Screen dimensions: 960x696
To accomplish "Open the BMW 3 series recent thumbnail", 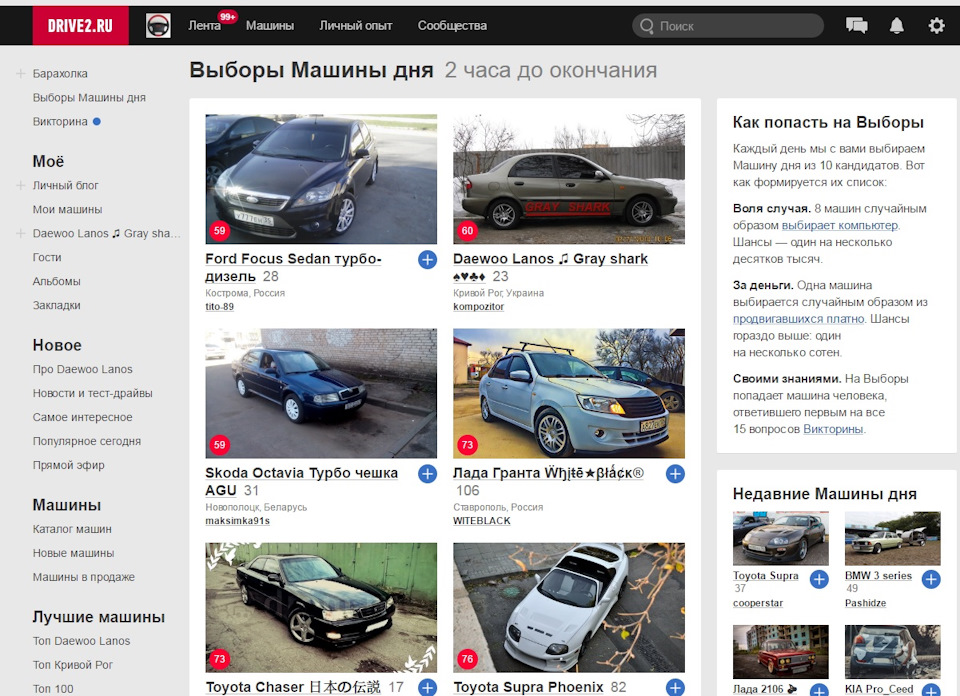I will point(893,538).
